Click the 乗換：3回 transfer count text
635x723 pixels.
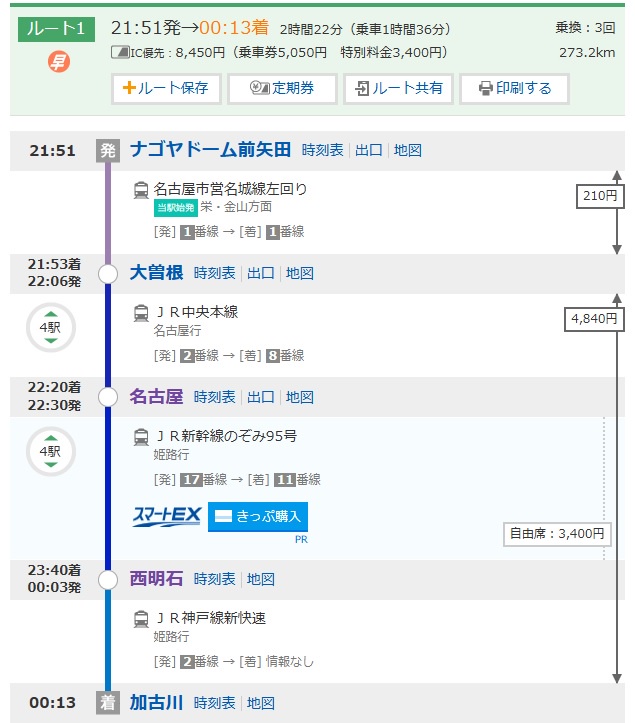coord(585,28)
